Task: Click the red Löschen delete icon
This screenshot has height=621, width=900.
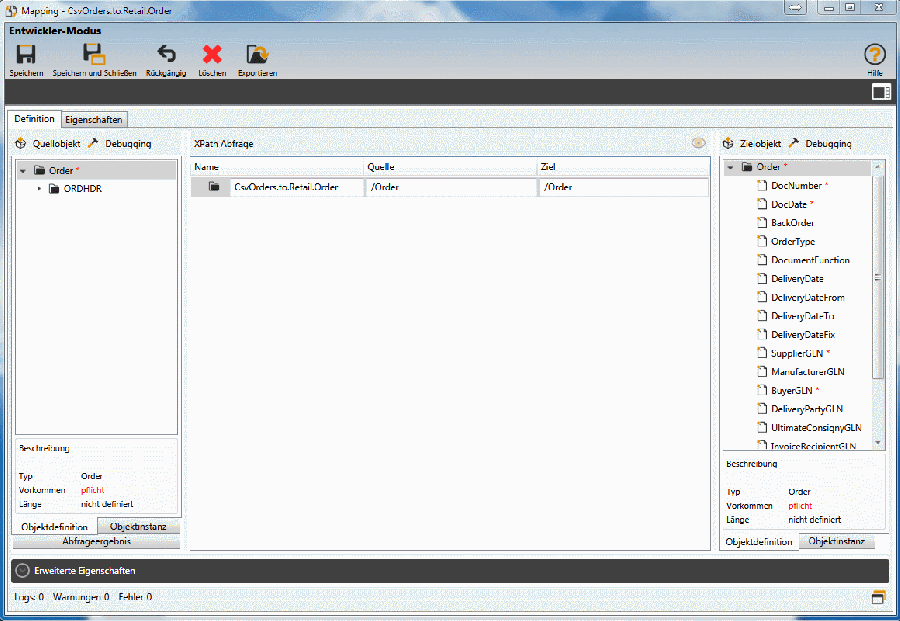Action: click(212, 55)
